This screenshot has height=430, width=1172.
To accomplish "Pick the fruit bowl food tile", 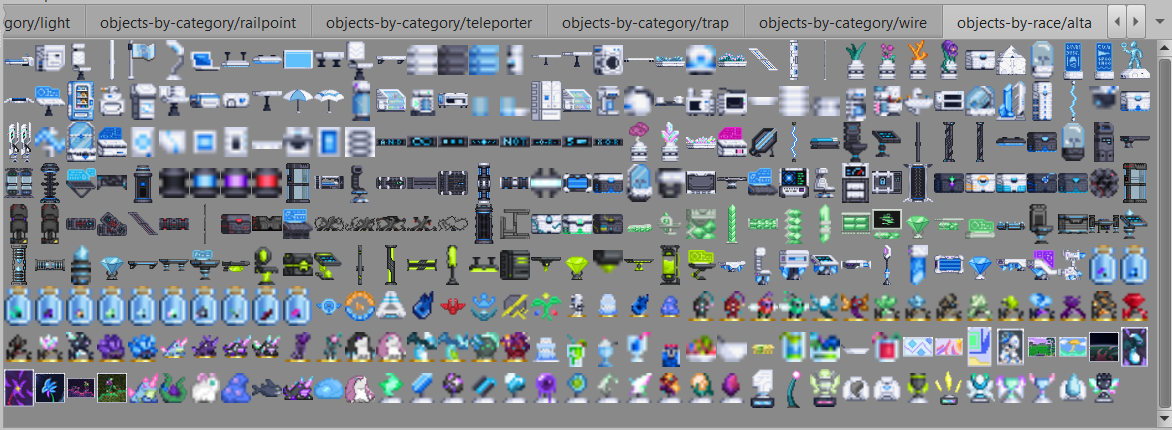I will point(701,347).
